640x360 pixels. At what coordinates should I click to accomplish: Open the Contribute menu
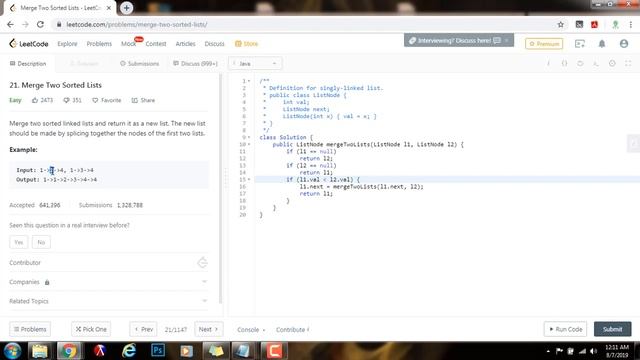292,330
